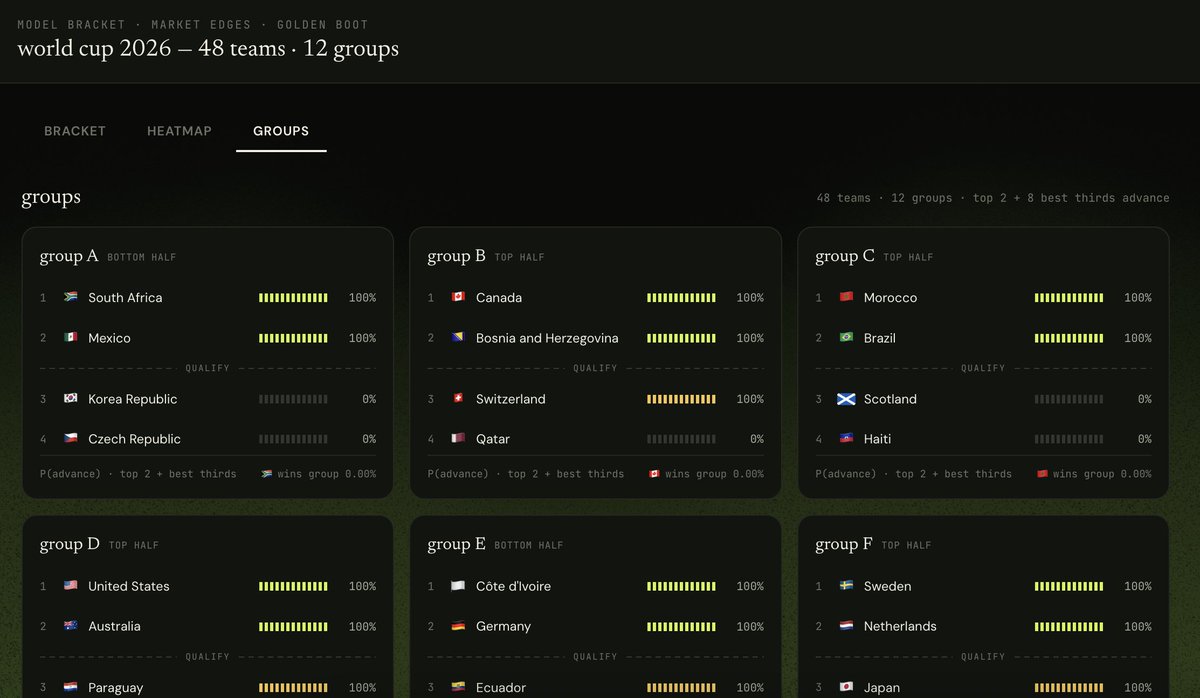Click the Scotland flag icon

[846, 398]
